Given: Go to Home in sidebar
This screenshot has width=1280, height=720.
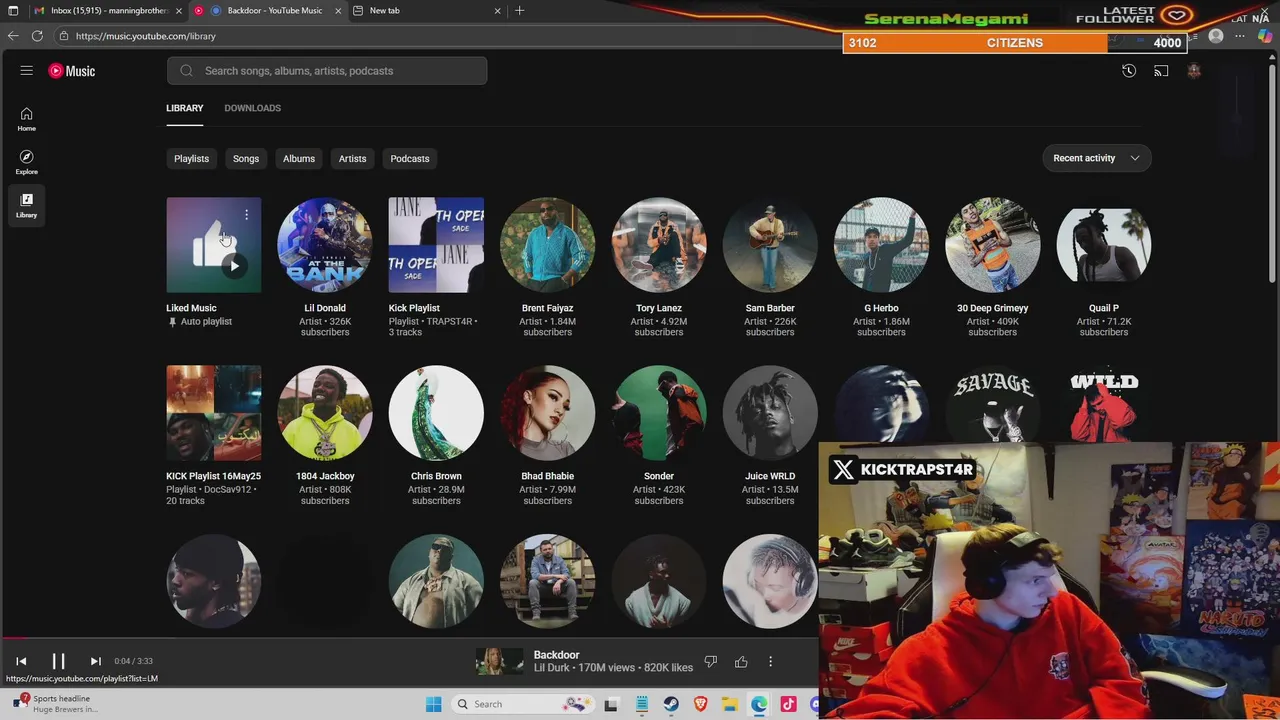Looking at the screenshot, I should pos(27,119).
